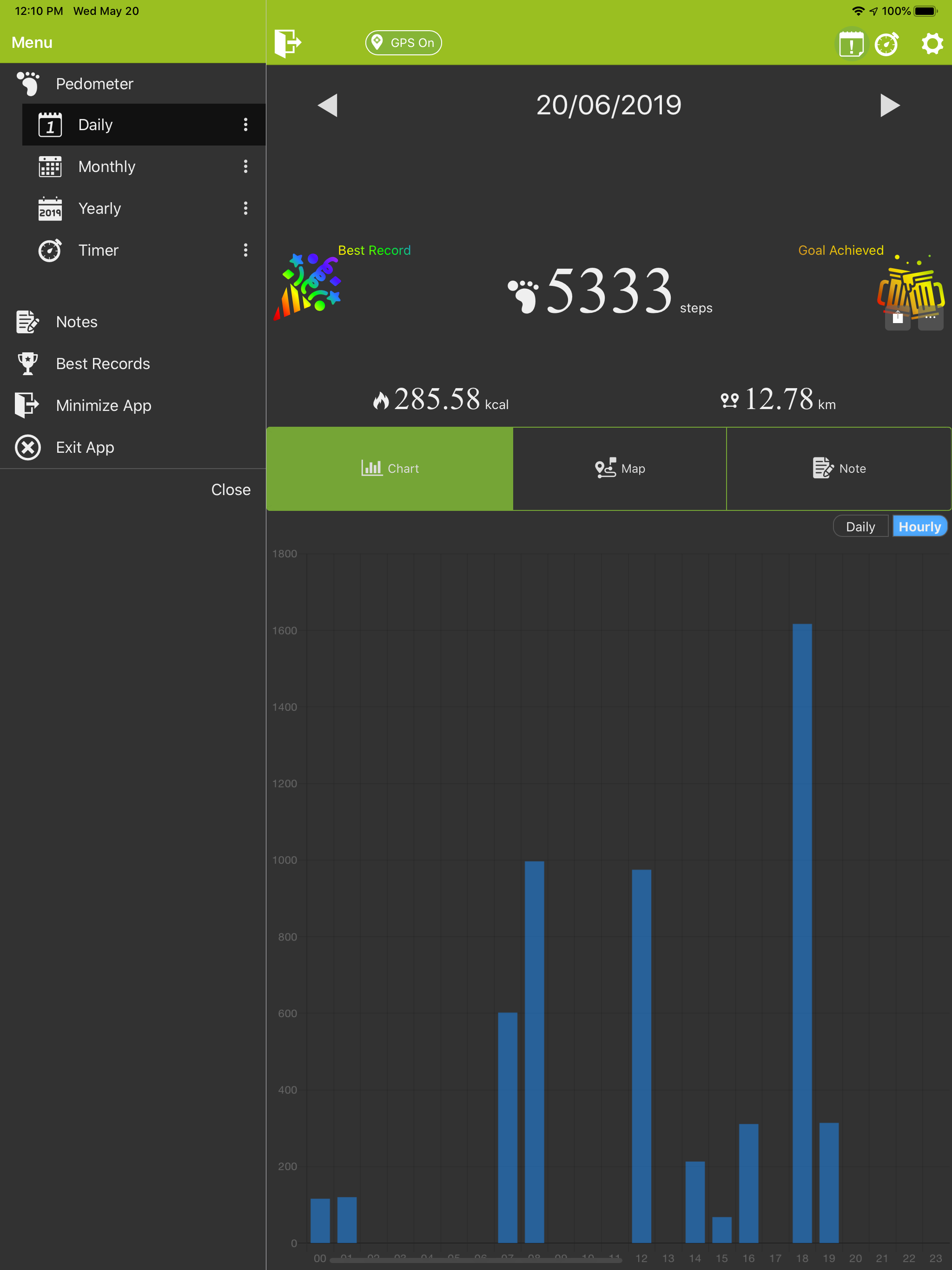
Task: Open the stopwatch timer icon in header
Action: pos(886,44)
